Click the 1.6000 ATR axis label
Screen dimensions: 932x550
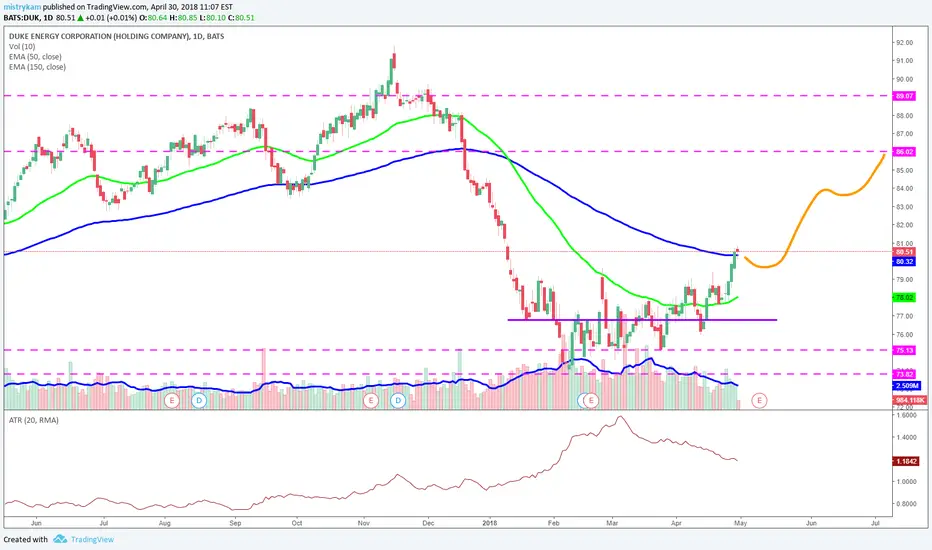906,415
